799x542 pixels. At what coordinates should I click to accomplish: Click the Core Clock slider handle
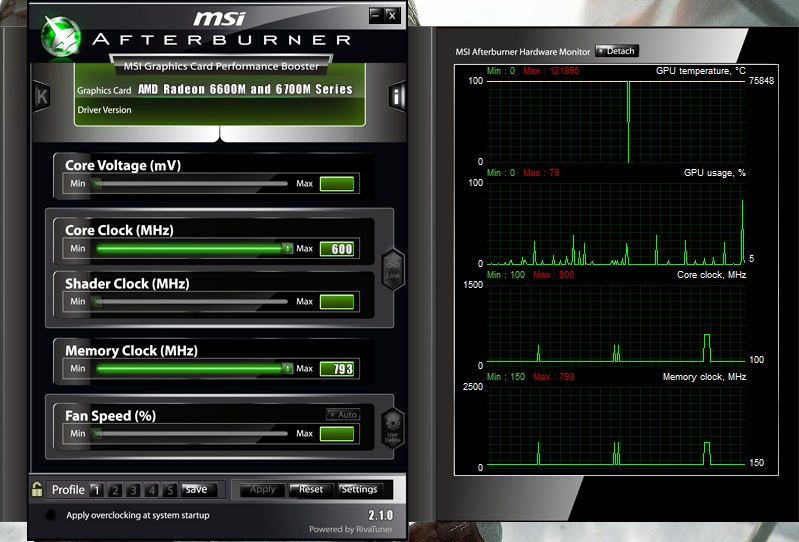287,248
